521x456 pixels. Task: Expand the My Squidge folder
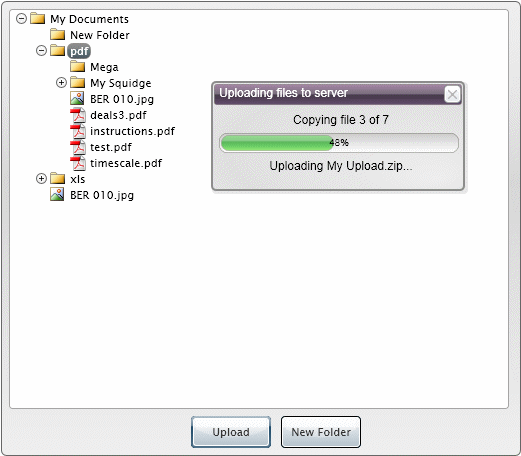coord(61,83)
